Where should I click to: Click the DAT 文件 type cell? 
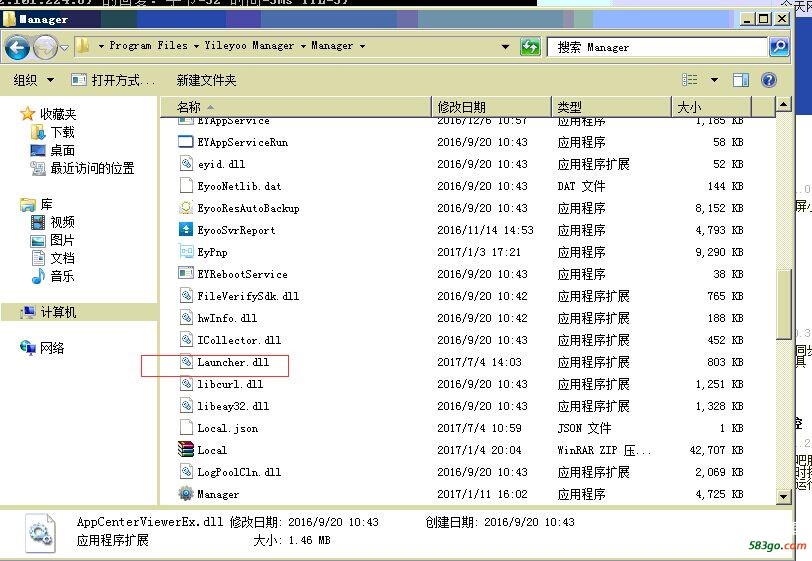[x=581, y=186]
